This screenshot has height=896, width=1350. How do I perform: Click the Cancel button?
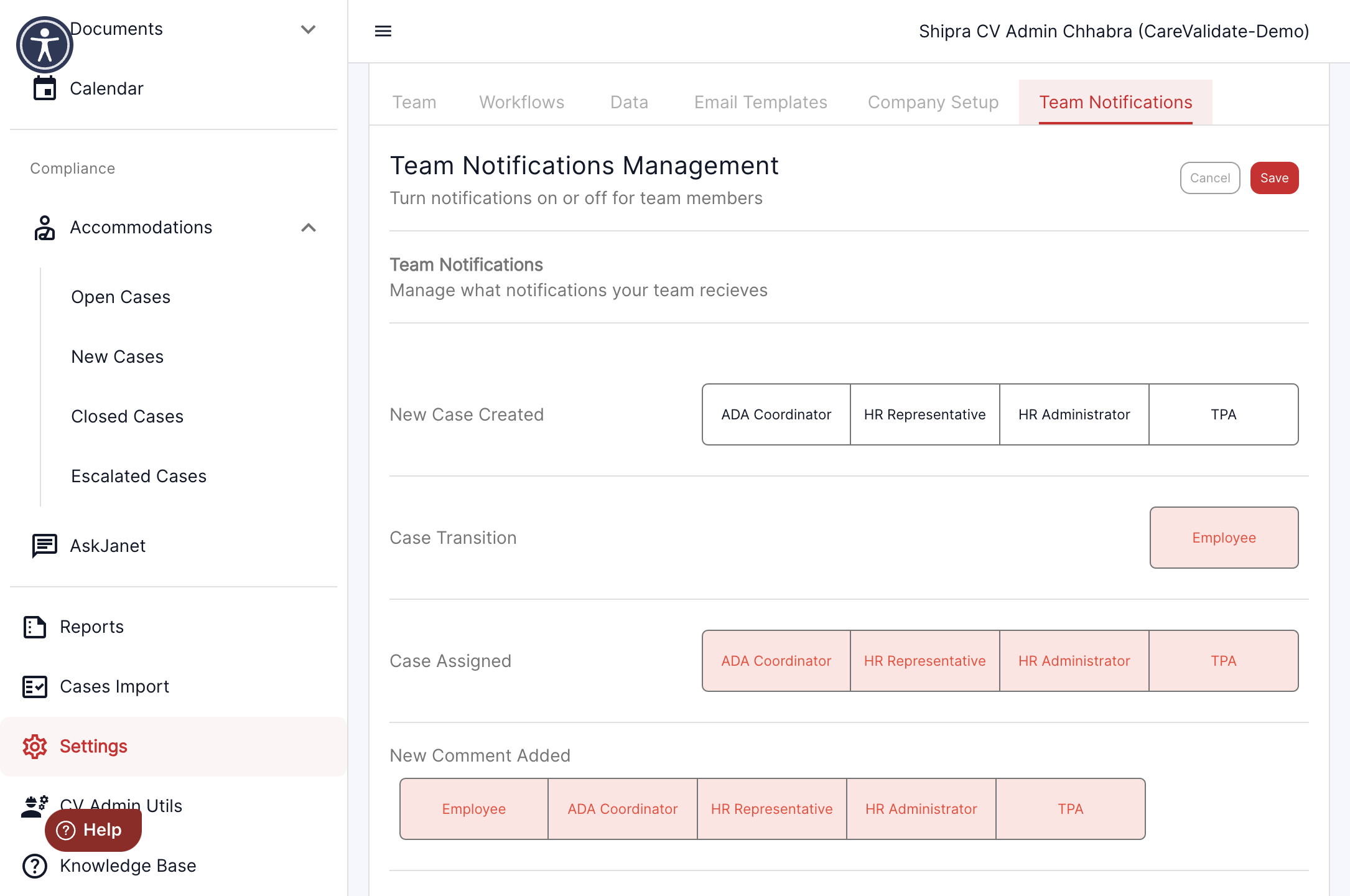point(1210,178)
